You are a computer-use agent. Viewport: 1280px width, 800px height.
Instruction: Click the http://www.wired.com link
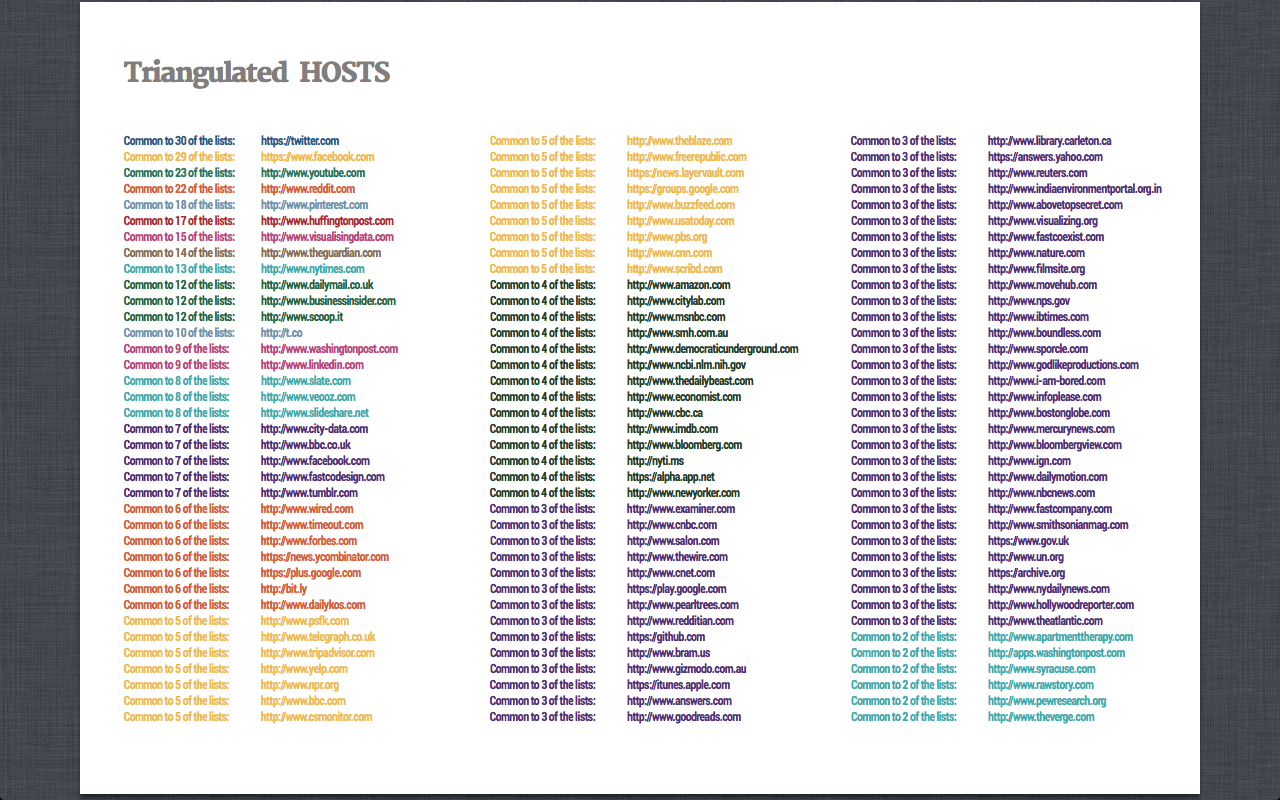[x=307, y=509]
